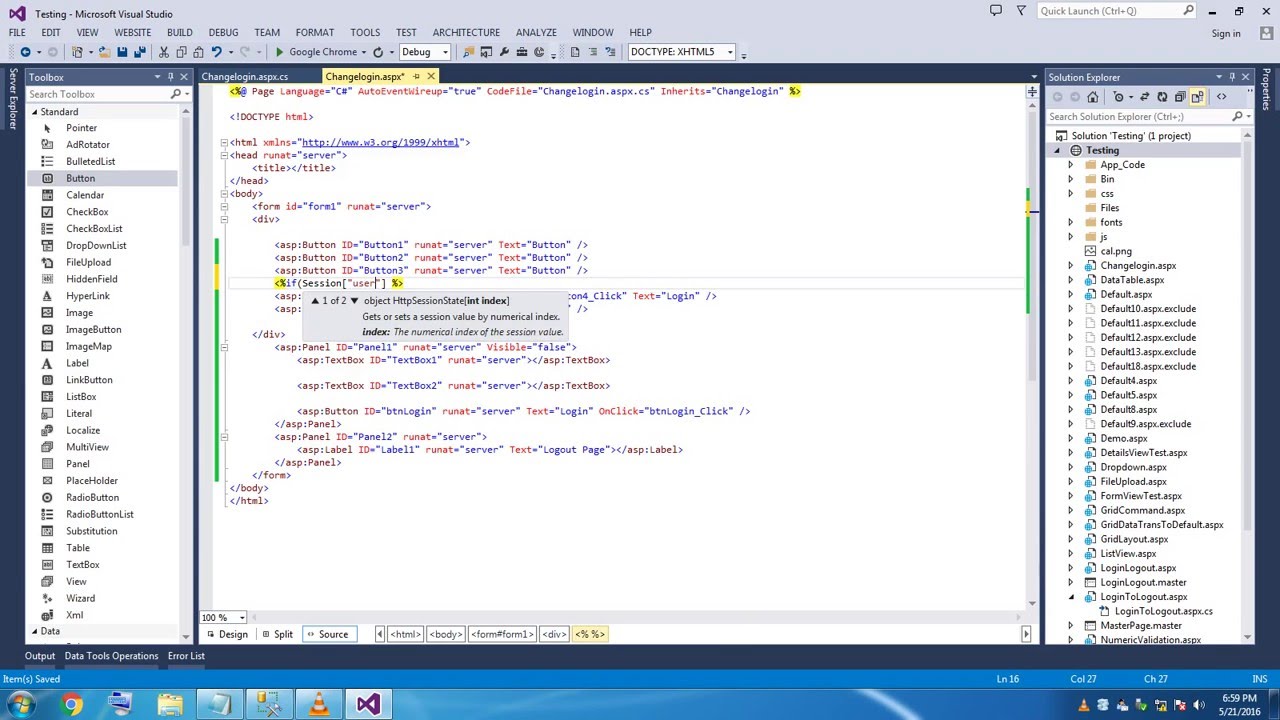
Task: Click the Collapse All icon in Solution Explorer
Action: (x=1181, y=97)
